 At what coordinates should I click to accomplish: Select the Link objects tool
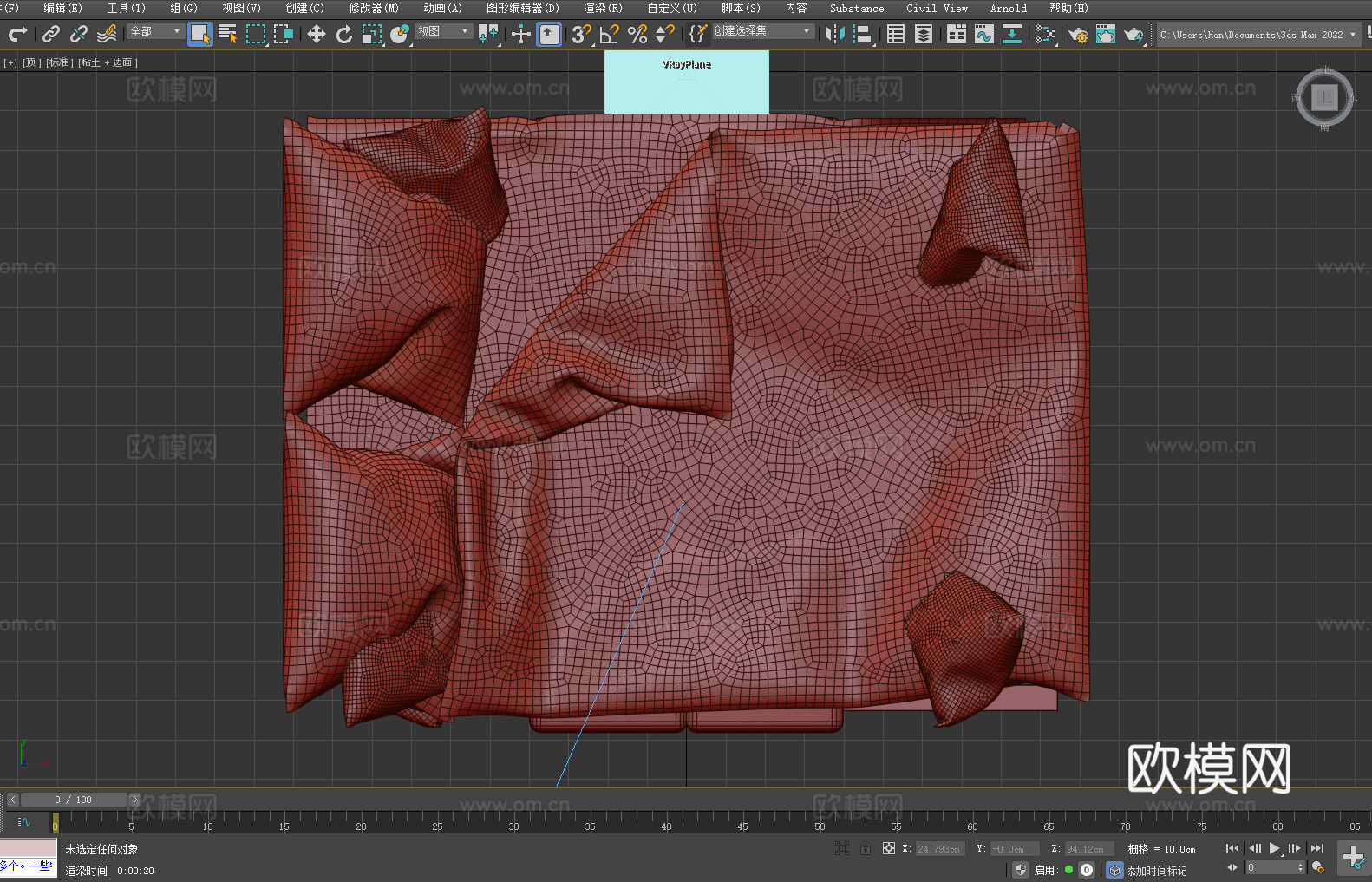pyautogui.click(x=50, y=34)
